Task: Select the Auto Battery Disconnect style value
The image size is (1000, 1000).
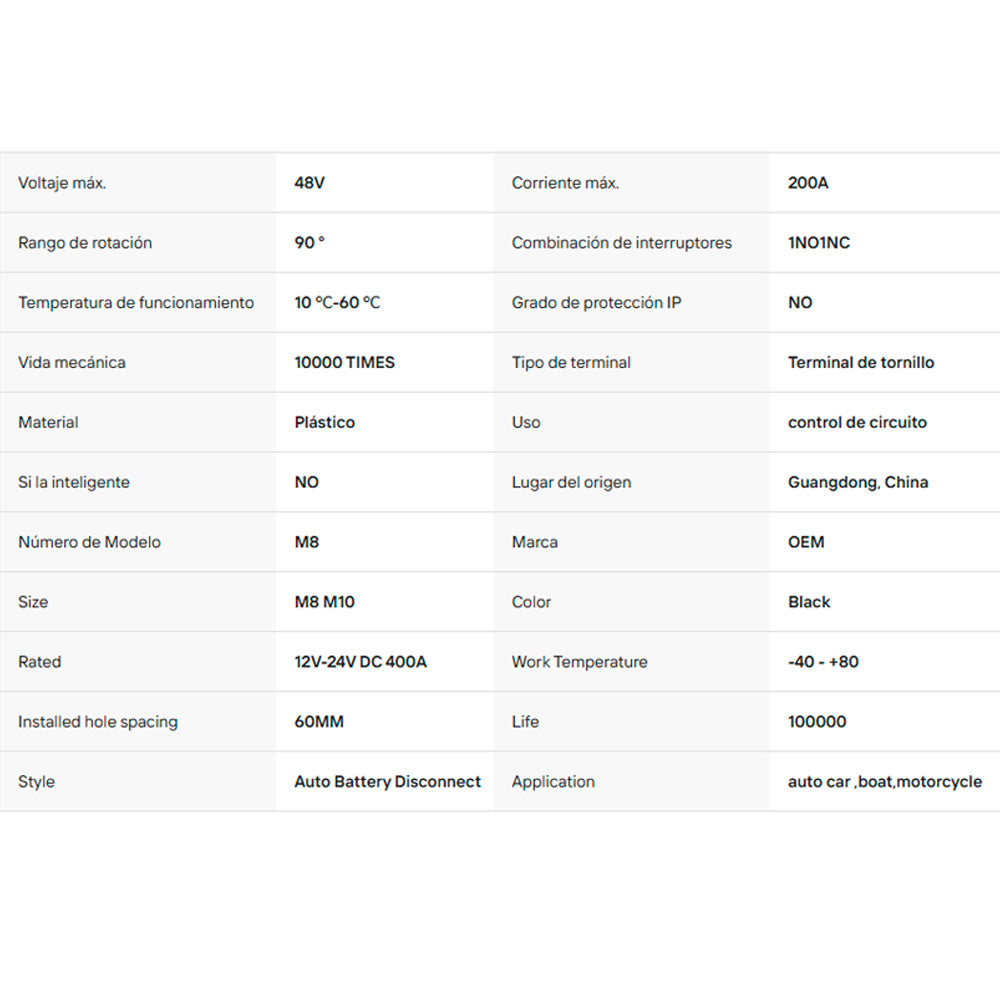Action: [387, 782]
